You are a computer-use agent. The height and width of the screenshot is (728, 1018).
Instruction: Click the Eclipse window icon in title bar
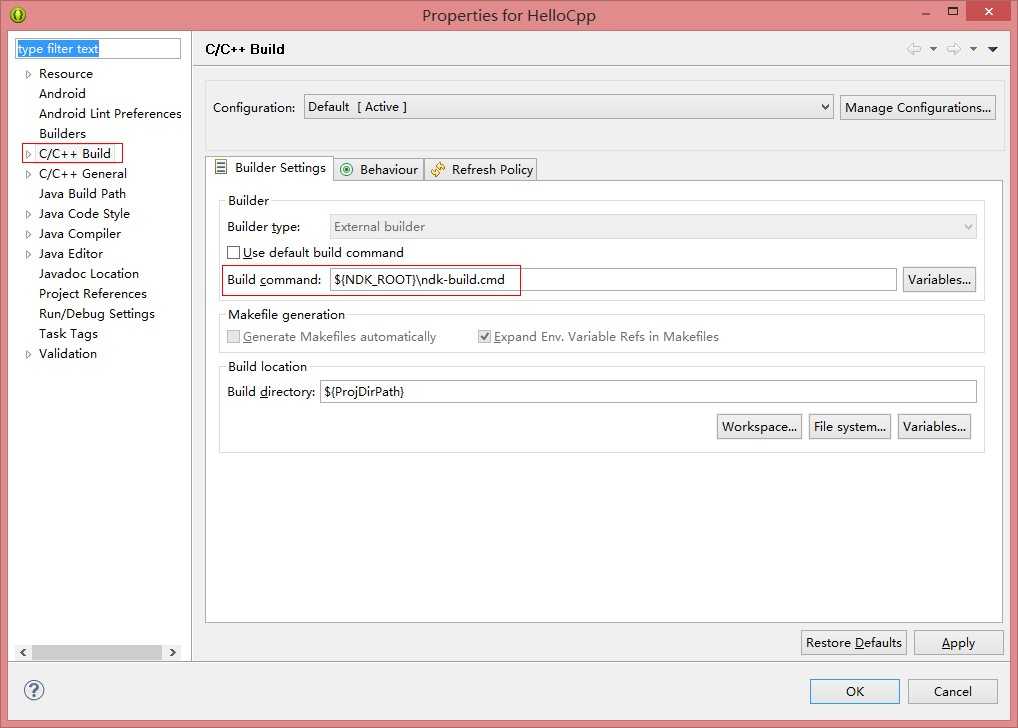point(18,14)
